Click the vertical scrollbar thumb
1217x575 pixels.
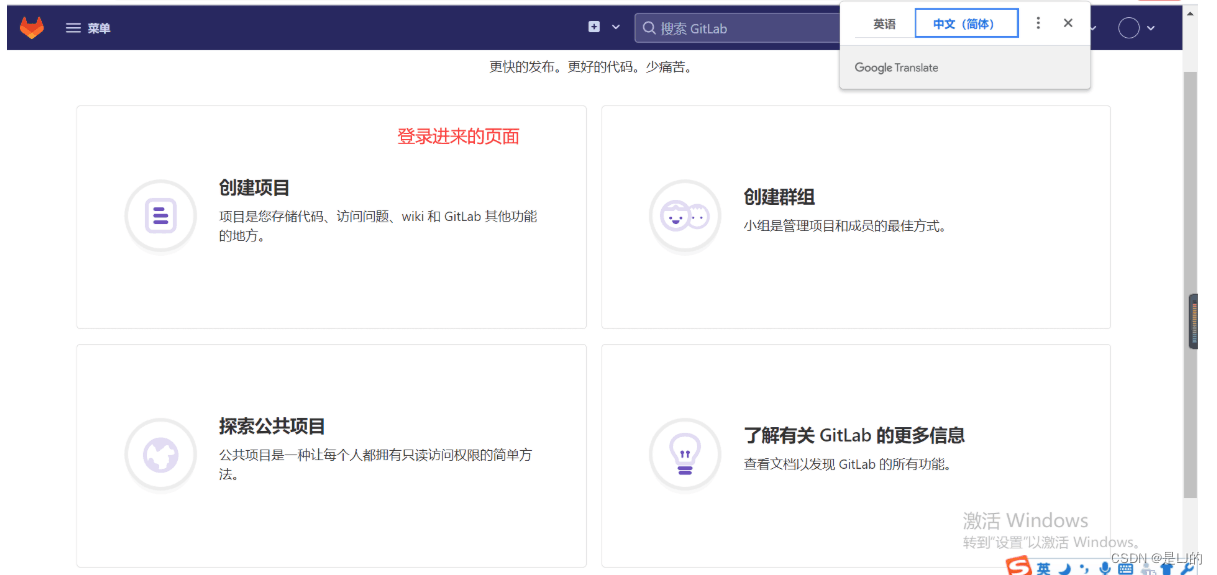click(x=1190, y=285)
